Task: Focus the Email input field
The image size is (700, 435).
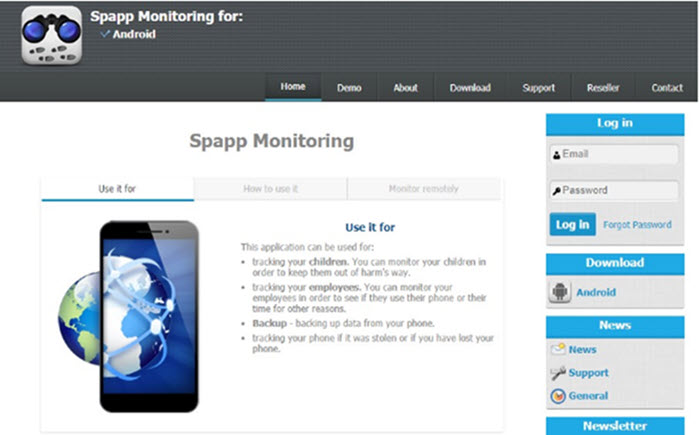Action: point(614,154)
